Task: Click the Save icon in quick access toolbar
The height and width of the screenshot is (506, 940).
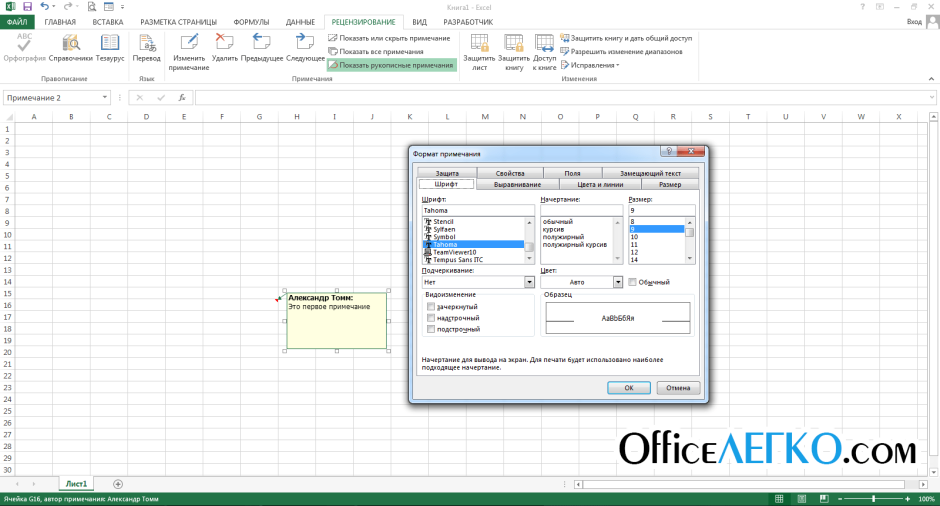Action: (x=28, y=7)
